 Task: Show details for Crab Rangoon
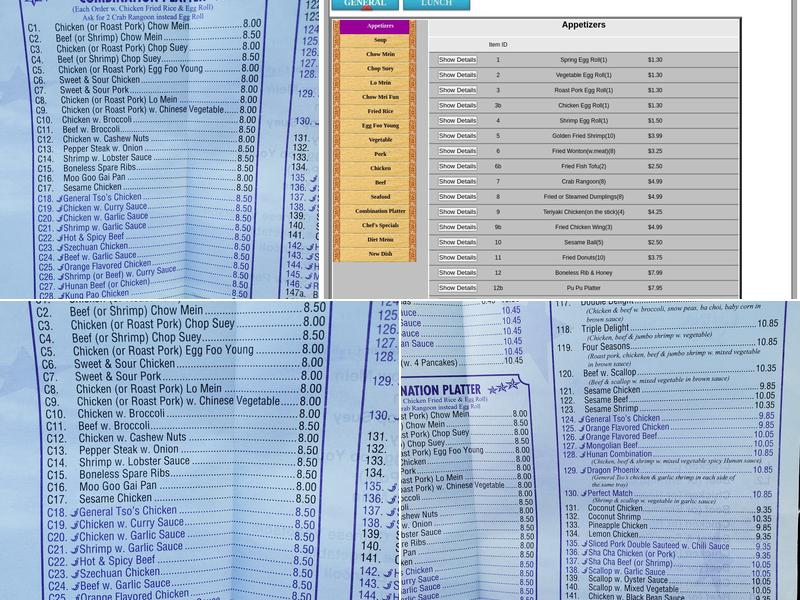[x=457, y=182]
